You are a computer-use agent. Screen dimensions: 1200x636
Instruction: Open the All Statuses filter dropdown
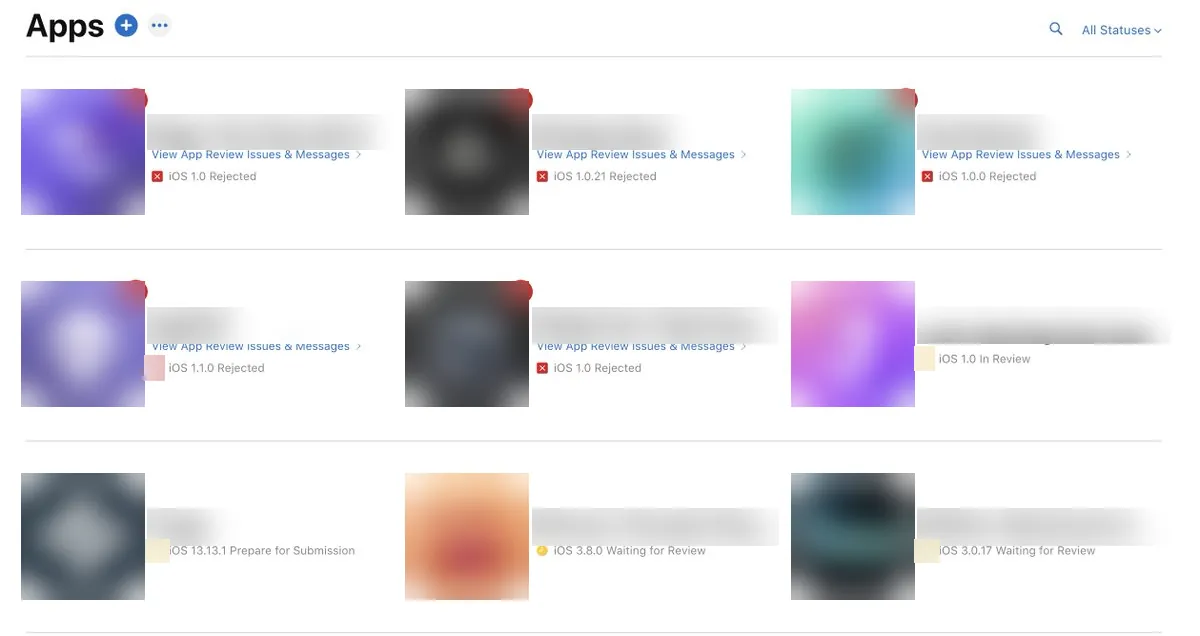click(1121, 30)
